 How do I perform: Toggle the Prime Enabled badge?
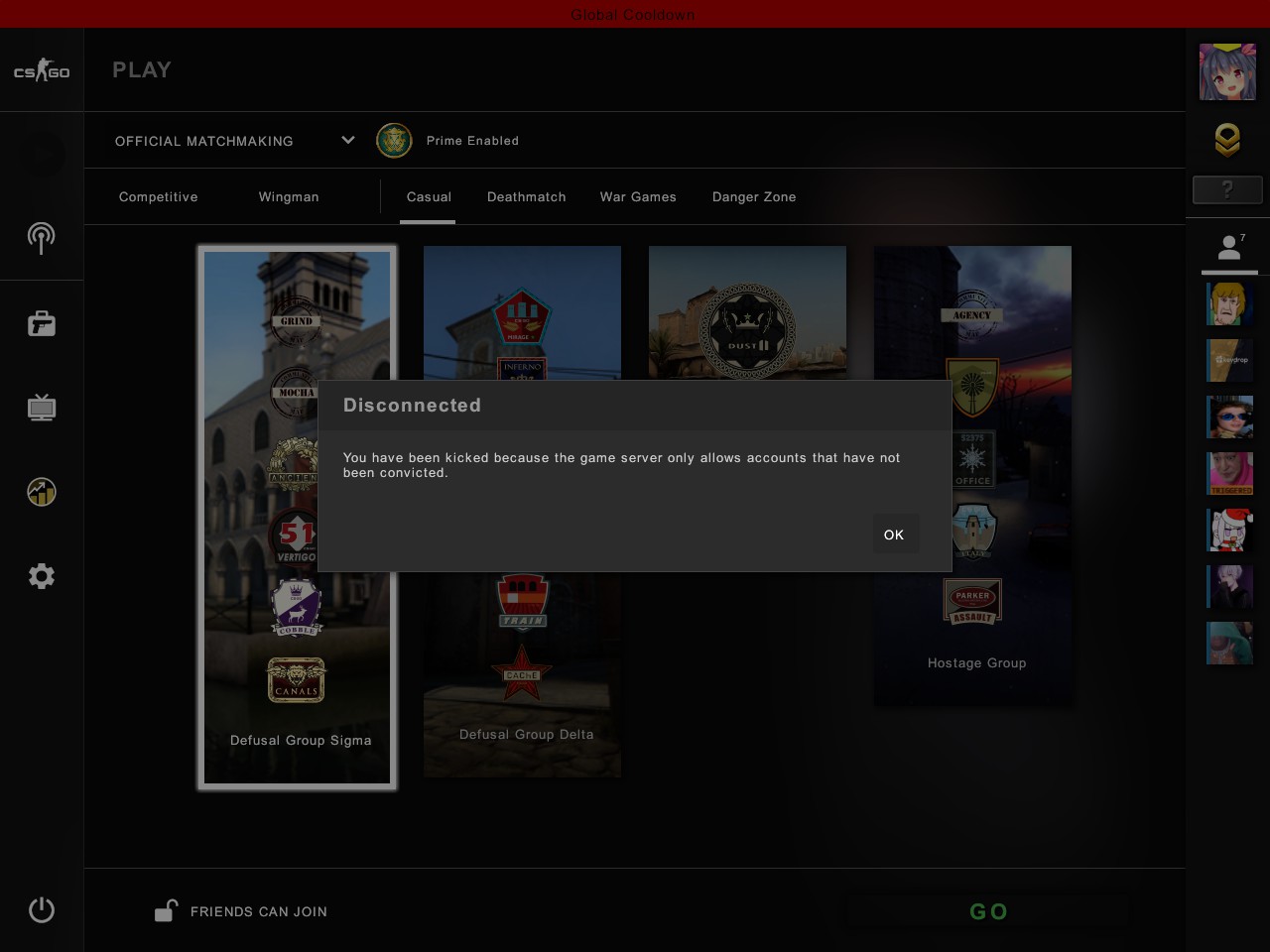394,141
